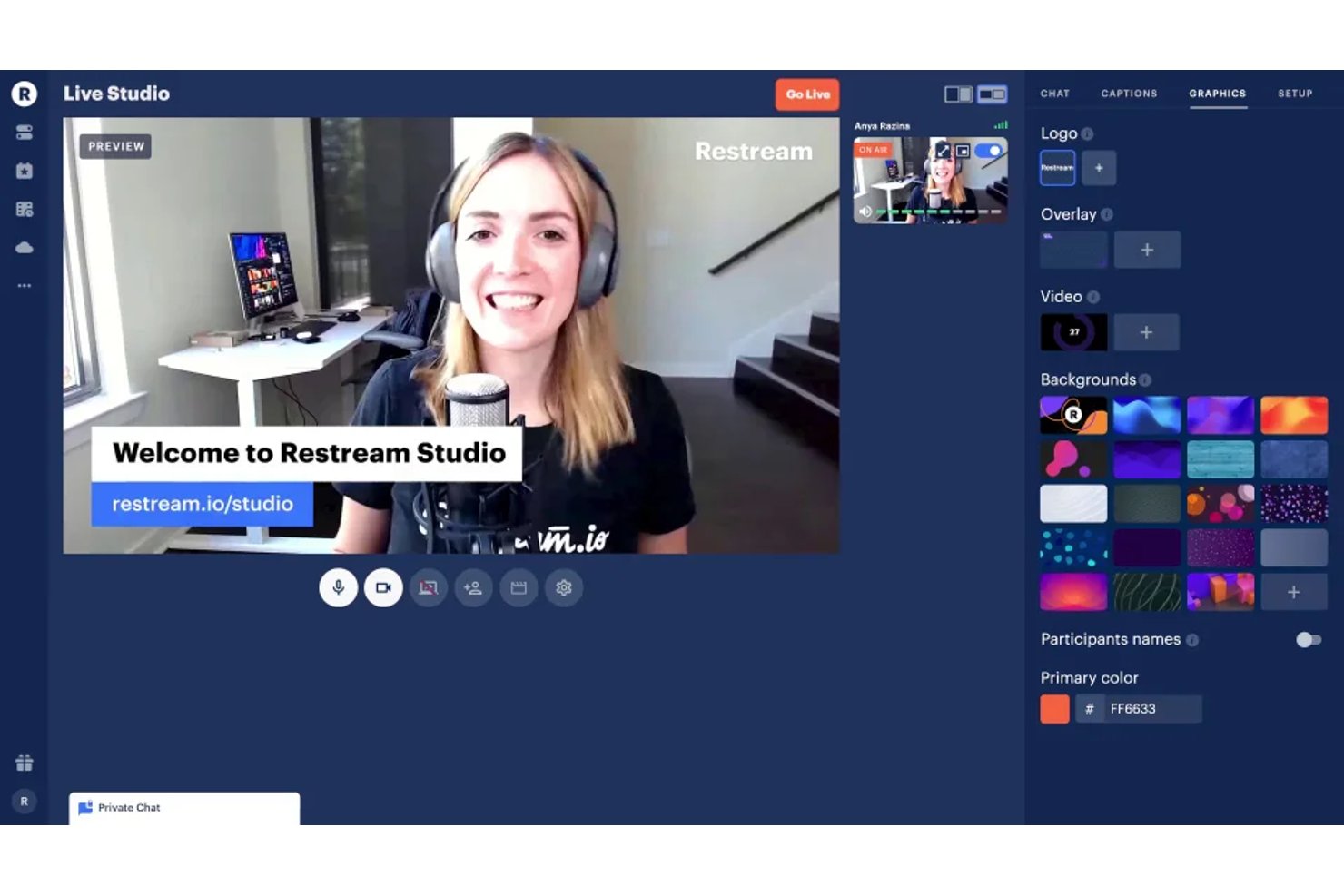
Task: Click the clapperboard icon below preview
Action: pyautogui.click(x=519, y=588)
